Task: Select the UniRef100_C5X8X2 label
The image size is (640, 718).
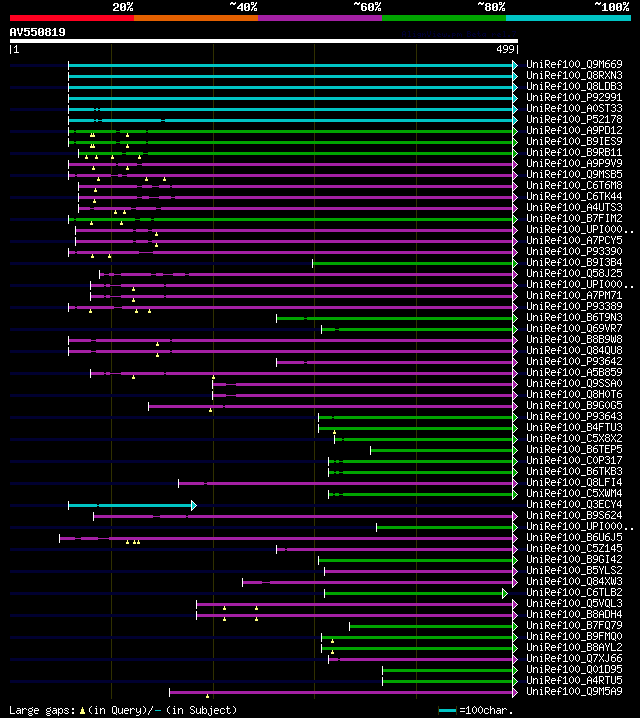Action: pos(574,438)
